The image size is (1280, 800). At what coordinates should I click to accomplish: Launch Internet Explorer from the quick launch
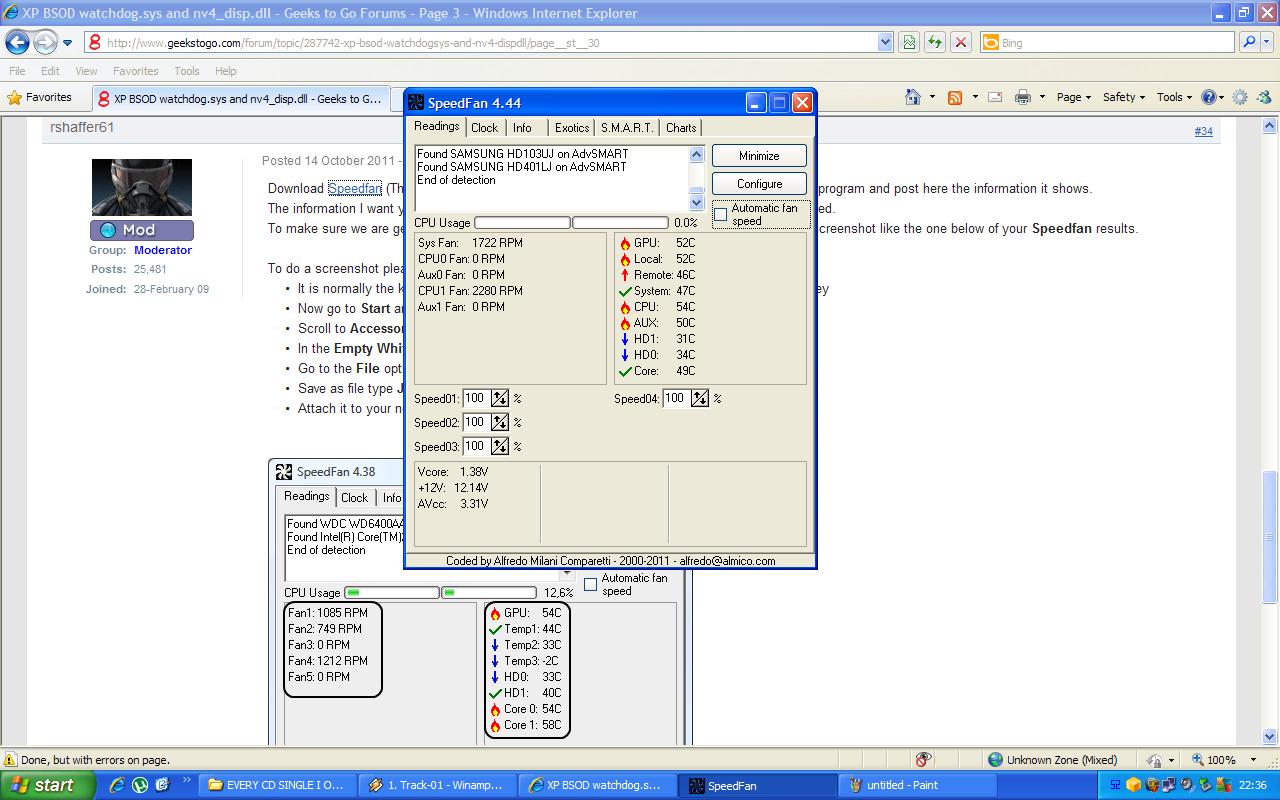tap(117, 785)
